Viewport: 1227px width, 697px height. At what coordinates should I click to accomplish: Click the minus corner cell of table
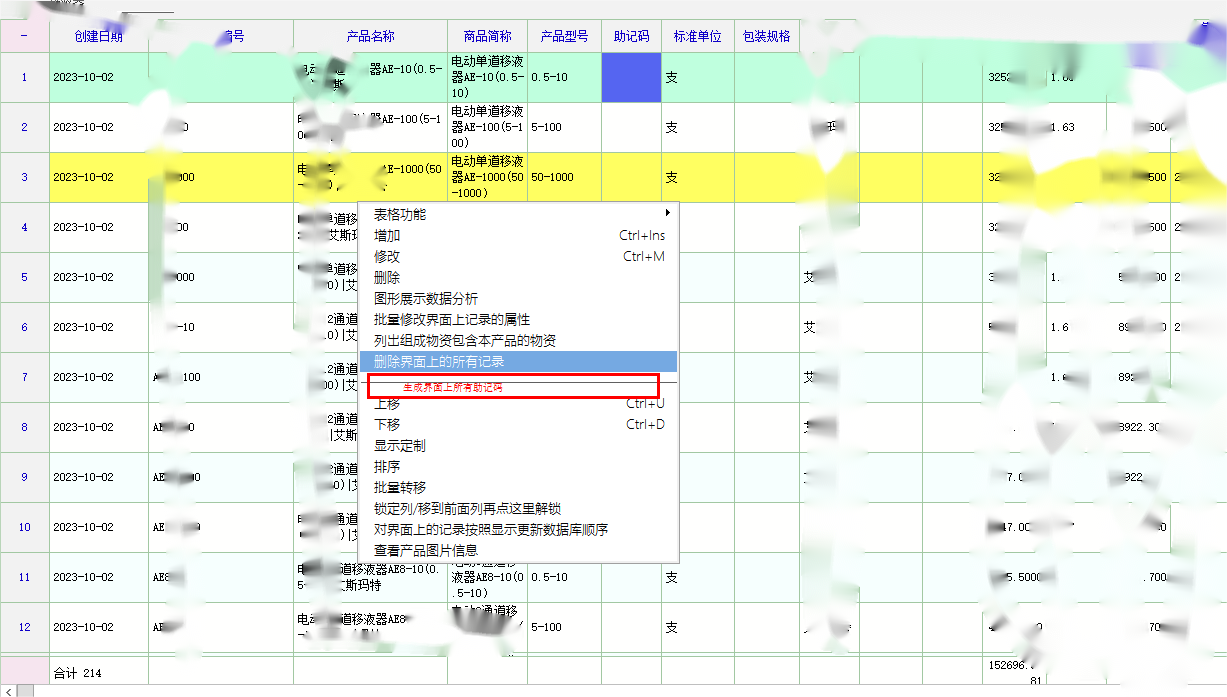coord(25,36)
